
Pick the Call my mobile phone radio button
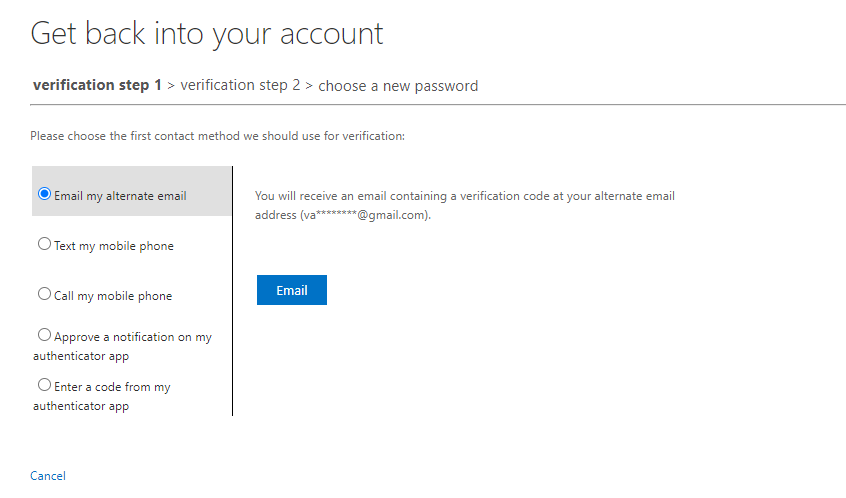pos(44,294)
